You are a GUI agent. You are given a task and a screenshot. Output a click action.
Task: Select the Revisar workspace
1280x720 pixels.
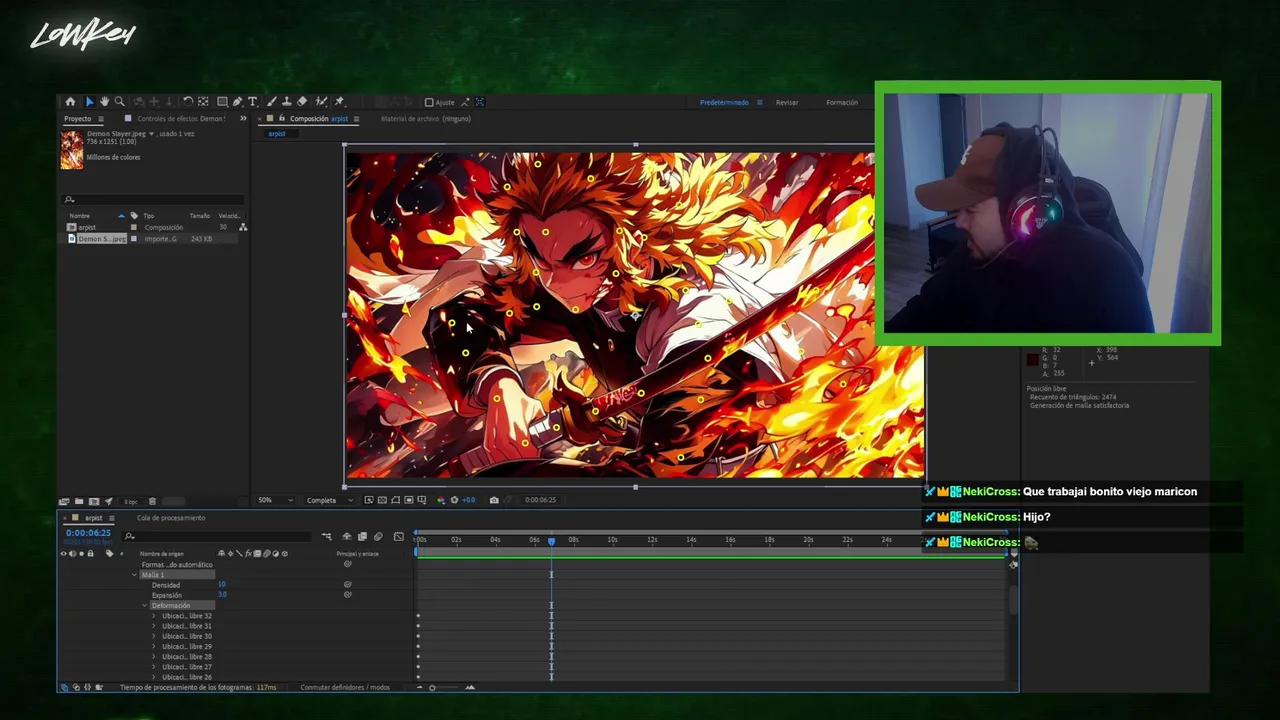coord(787,102)
